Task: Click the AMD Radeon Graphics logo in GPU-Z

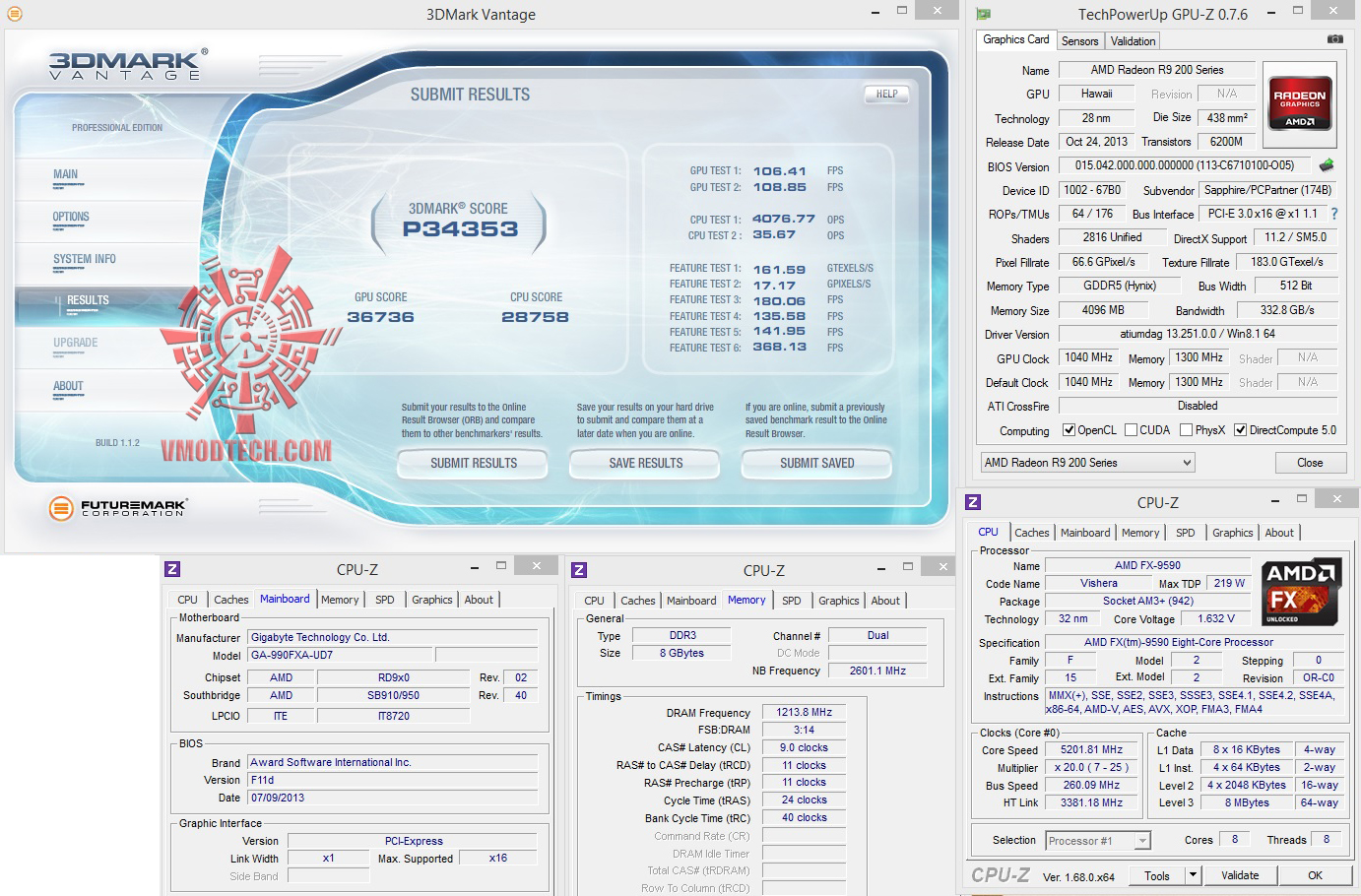Action: click(1300, 103)
